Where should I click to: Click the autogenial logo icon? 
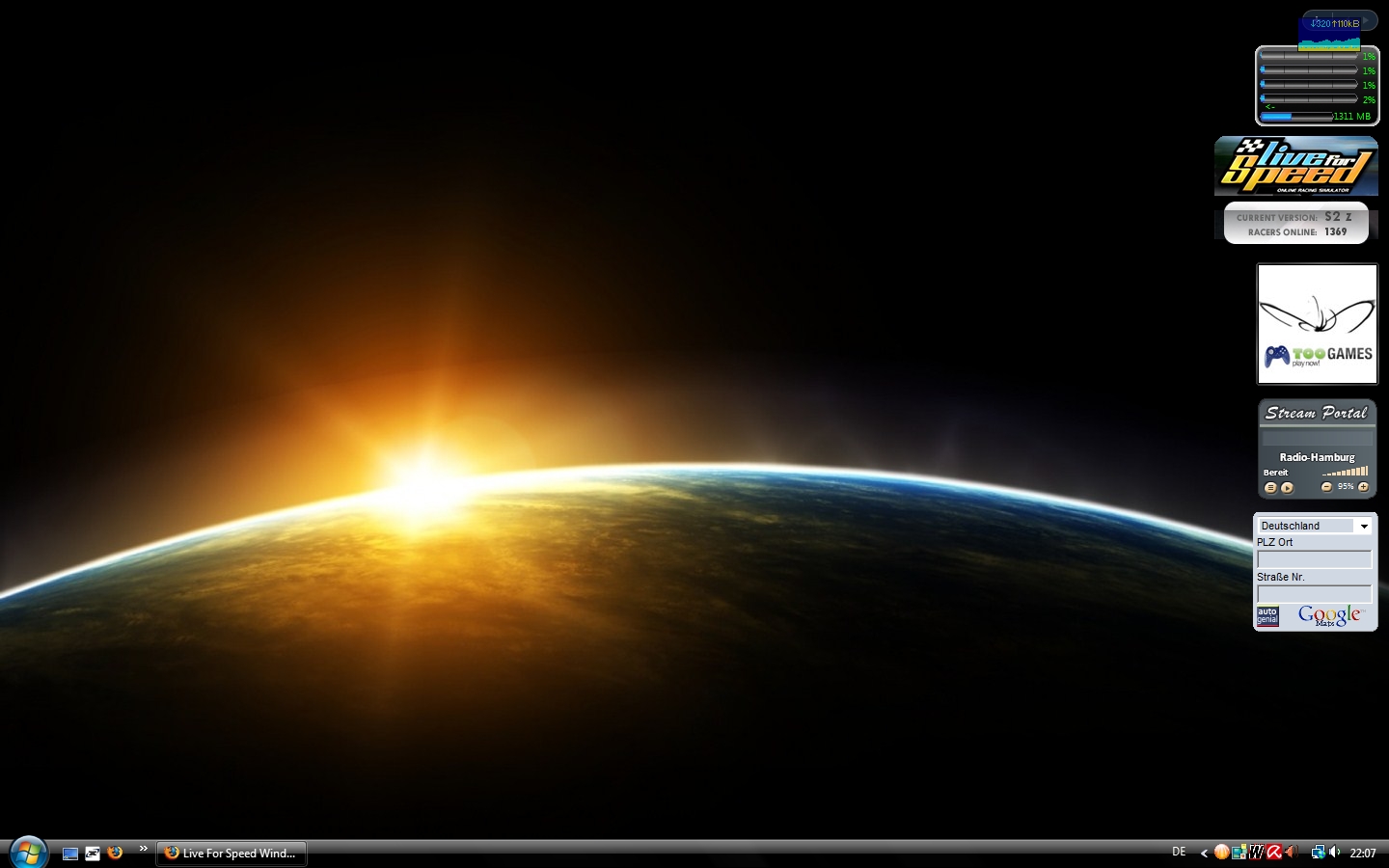pos(1267,616)
